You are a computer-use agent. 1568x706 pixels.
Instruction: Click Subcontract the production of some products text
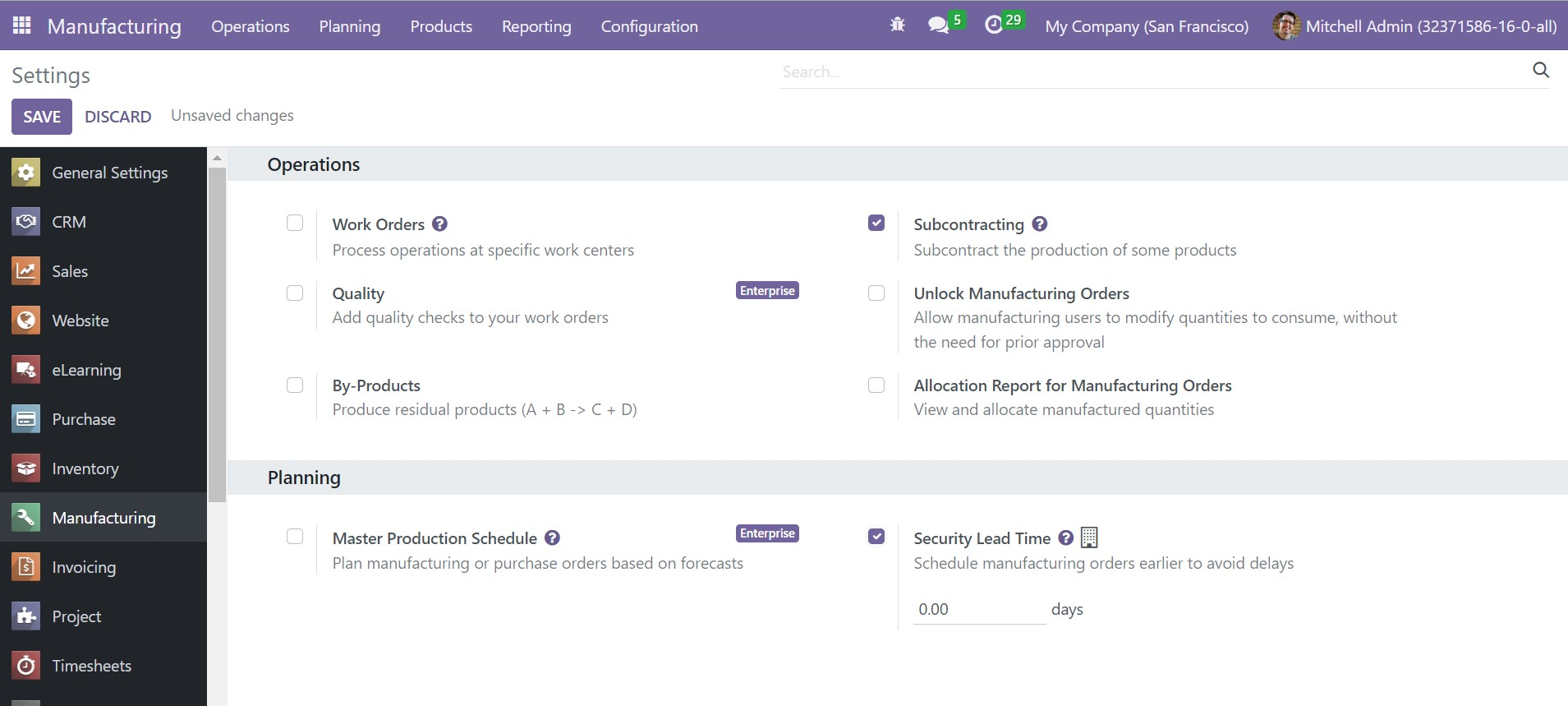tap(1074, 250)
